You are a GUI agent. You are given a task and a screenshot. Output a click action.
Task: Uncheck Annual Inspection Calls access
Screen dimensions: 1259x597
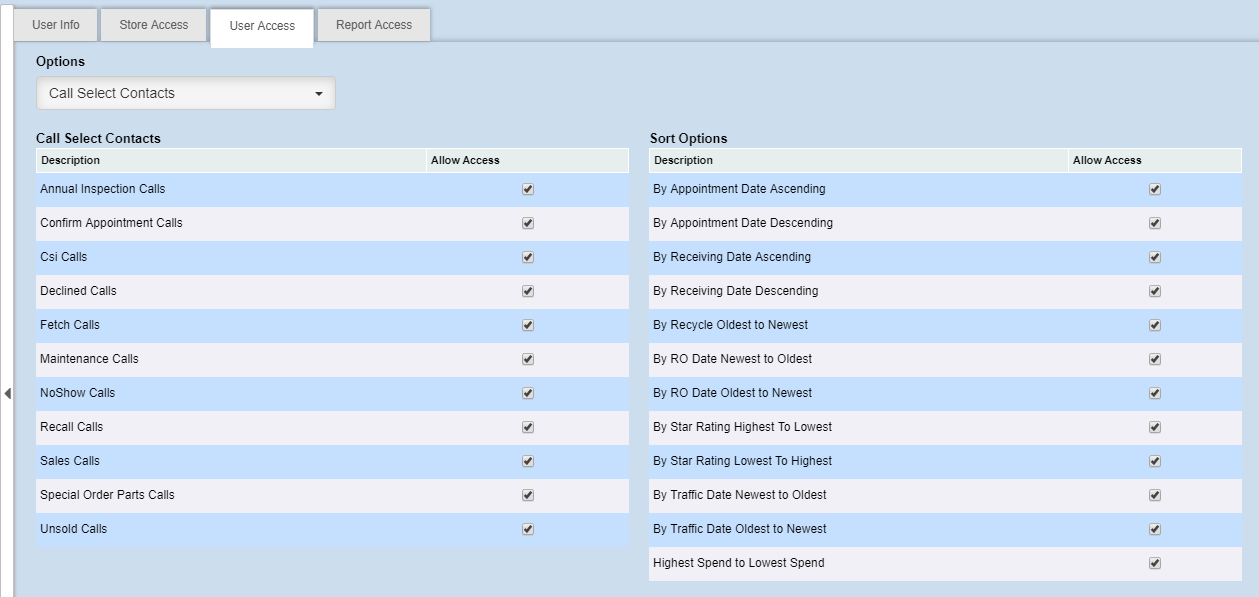(528, 189)
